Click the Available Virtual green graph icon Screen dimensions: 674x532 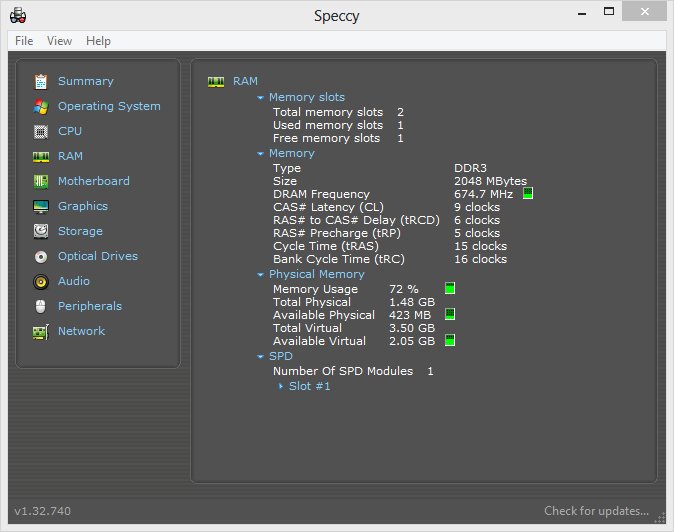click(450, 340)
